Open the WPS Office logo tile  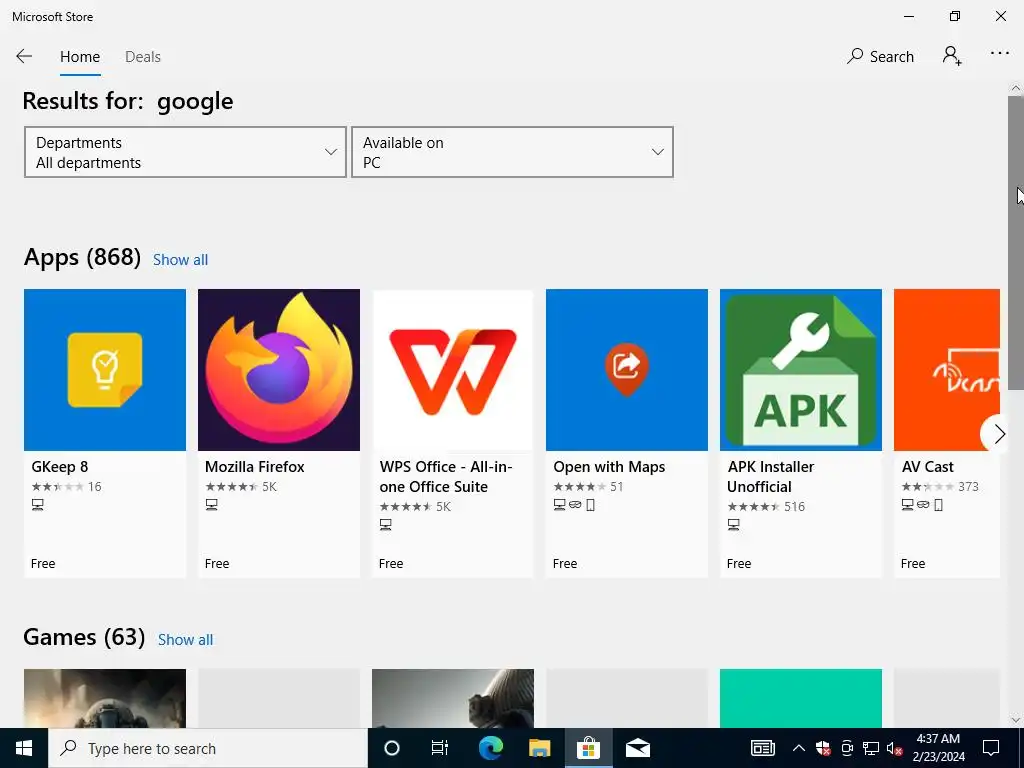pos(453,370)
